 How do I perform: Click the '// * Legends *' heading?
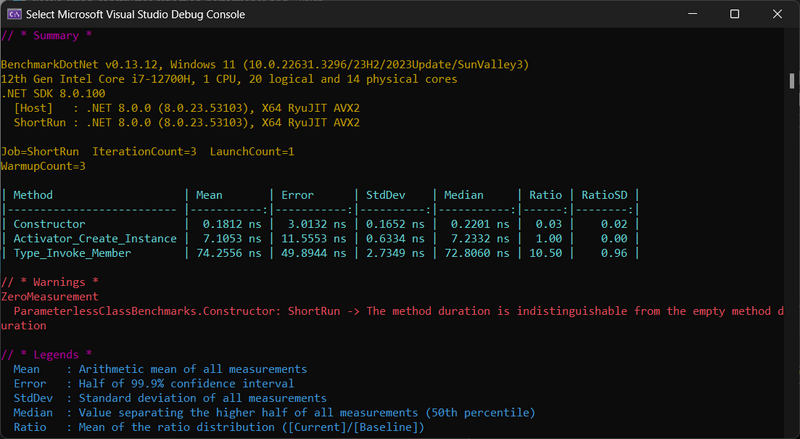coord(46,355)
